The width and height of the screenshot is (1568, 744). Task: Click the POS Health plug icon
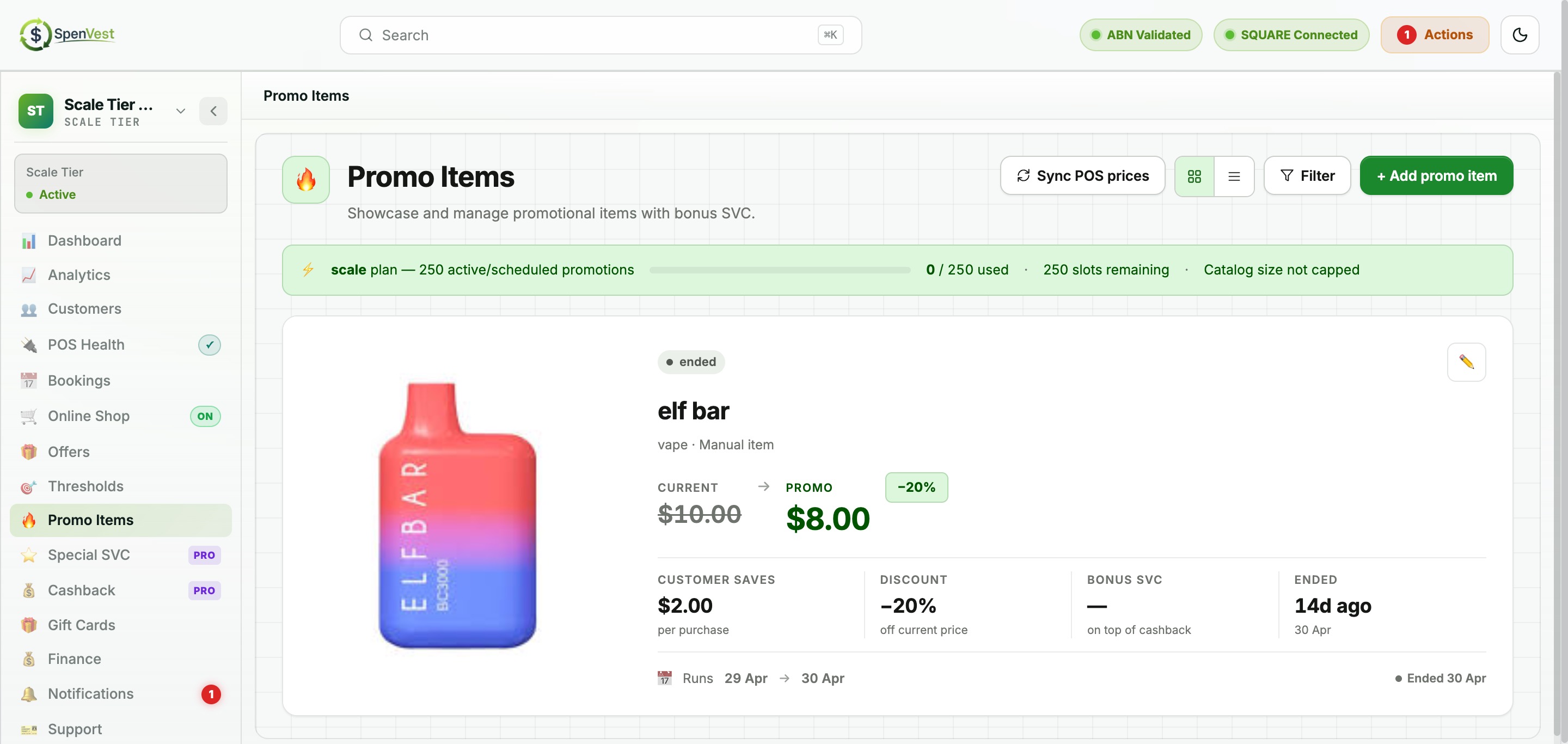point(29,345)
